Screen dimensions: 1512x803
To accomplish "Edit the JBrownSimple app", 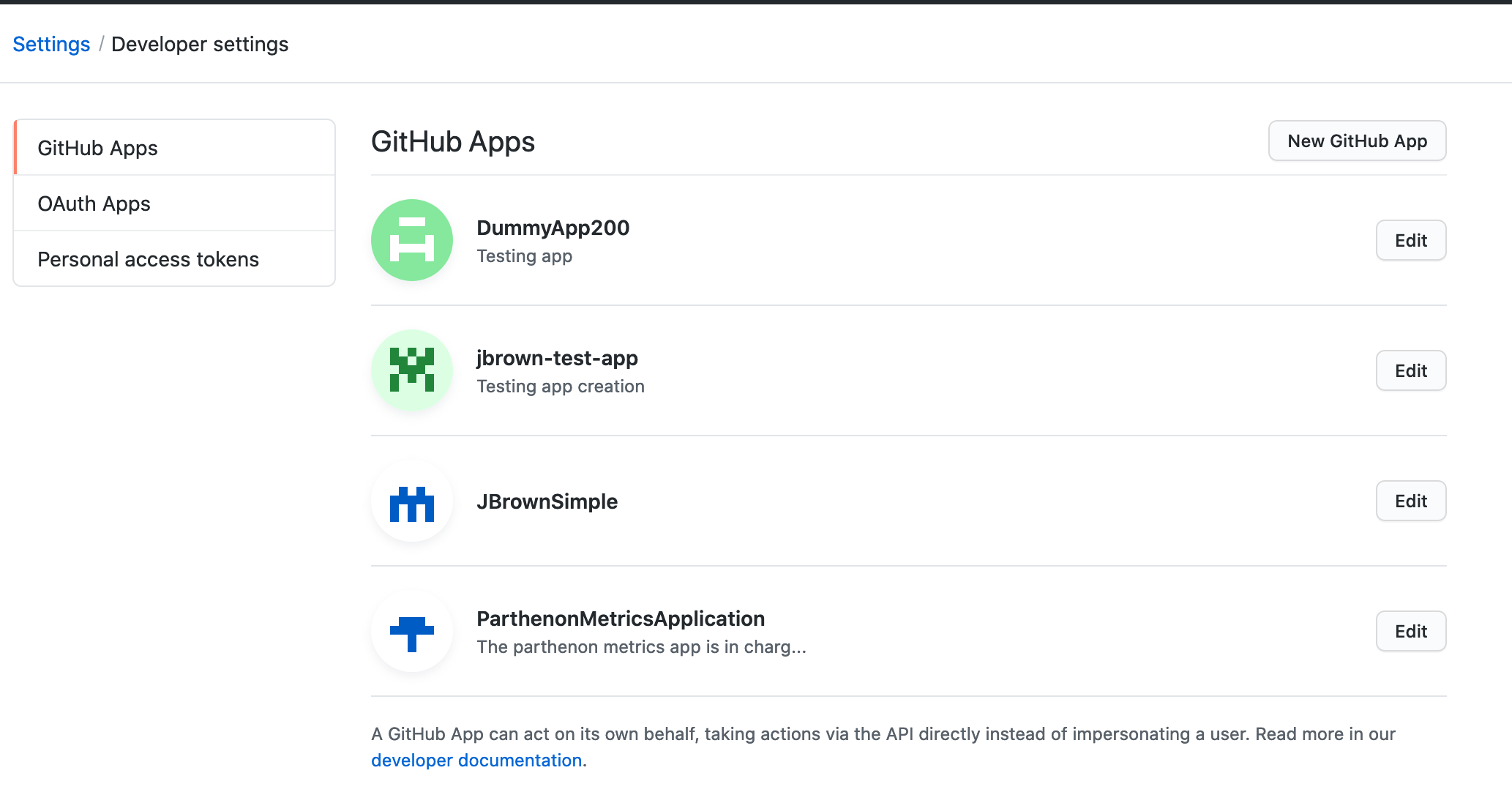I will tap(1411, 501).
